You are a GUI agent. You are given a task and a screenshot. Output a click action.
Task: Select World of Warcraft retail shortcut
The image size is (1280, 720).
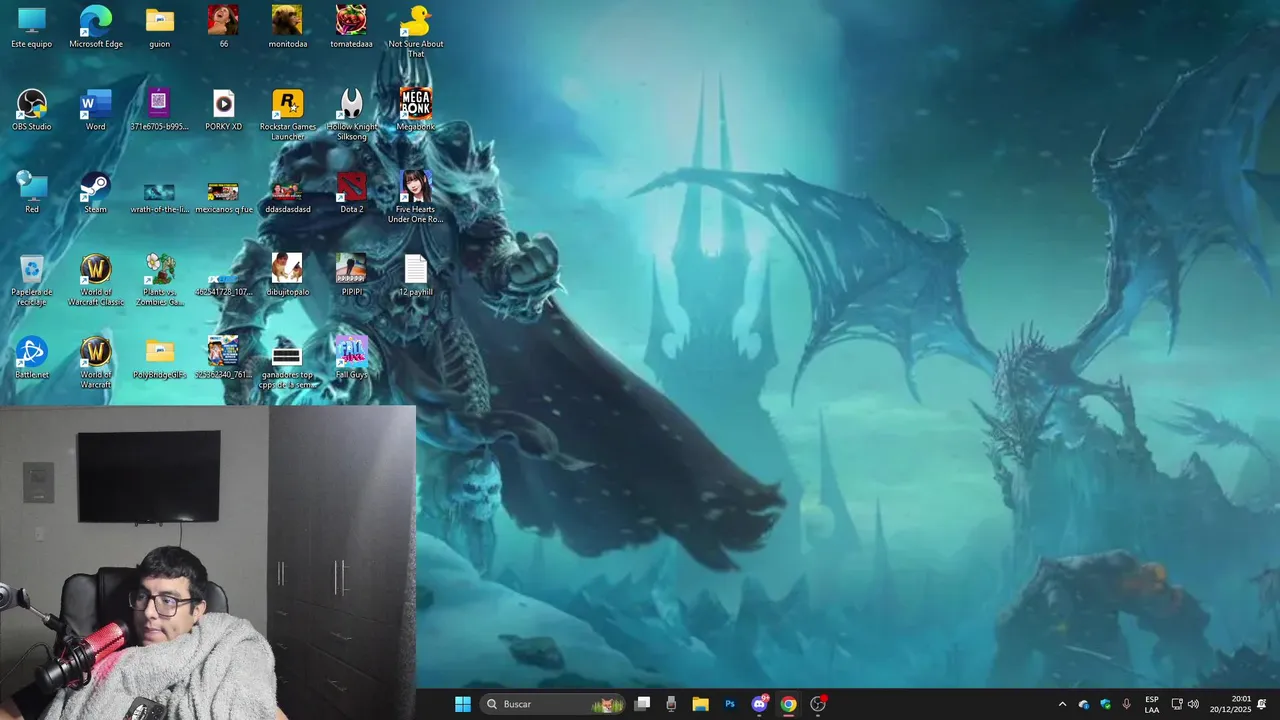(x=96, y=363)
